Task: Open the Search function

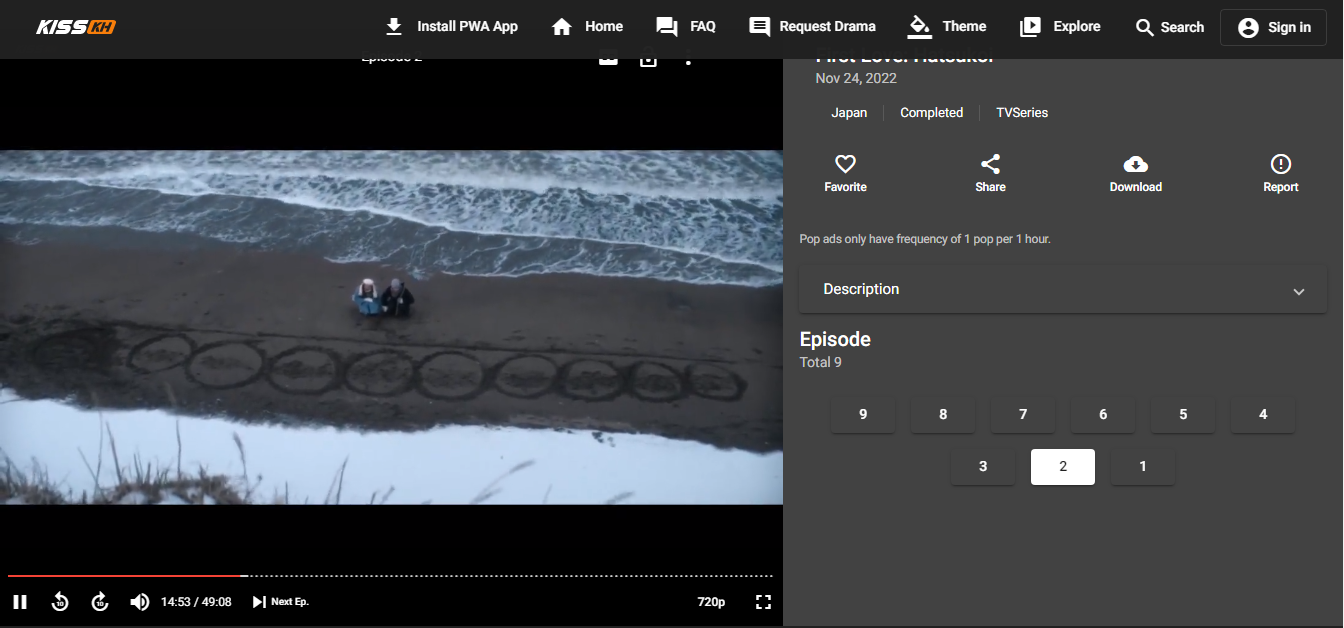Action: tap(1170, 27)
